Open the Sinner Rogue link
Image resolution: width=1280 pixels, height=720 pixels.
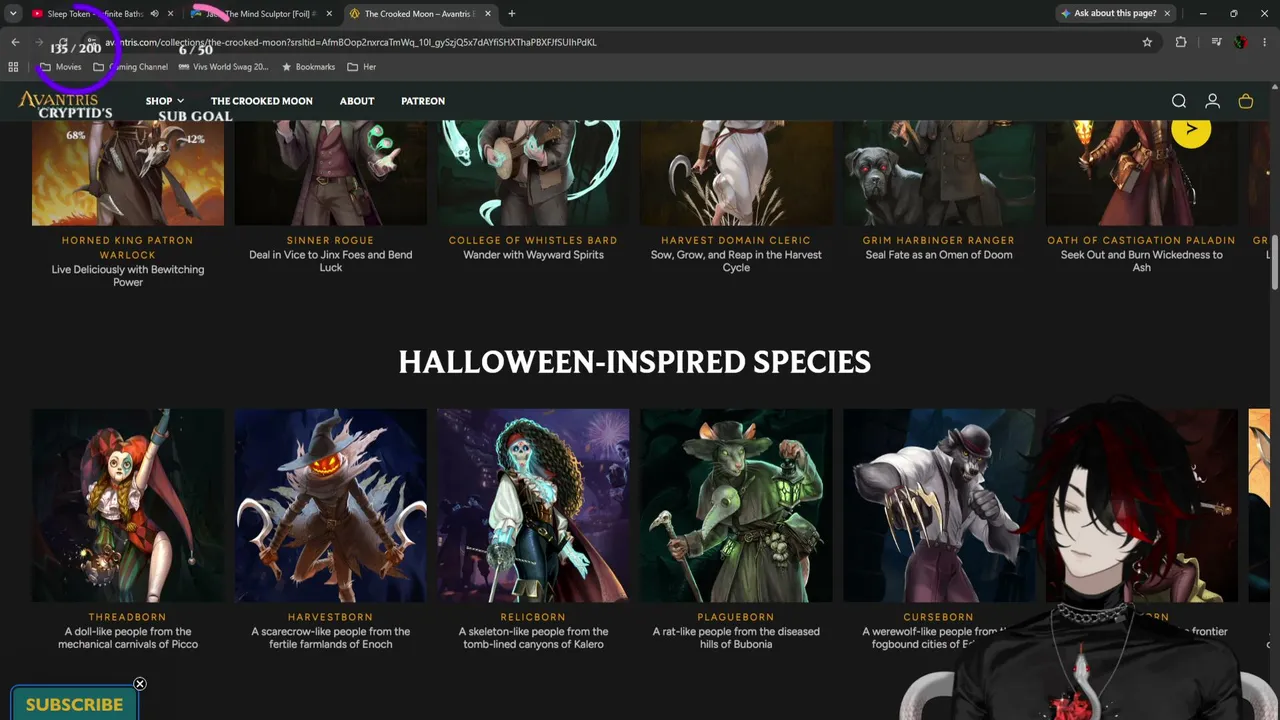click(330, 240)
